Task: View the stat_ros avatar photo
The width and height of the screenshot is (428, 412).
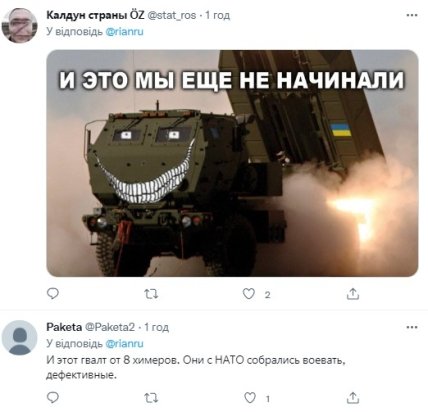Action: pos(19,26)
